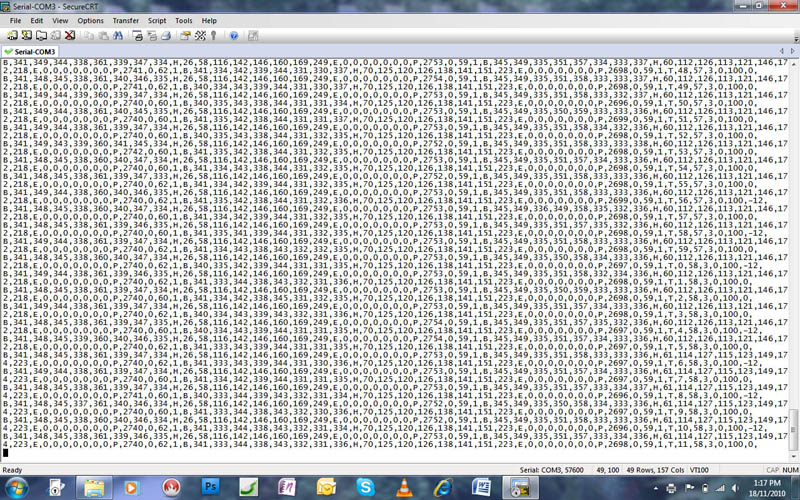Screen dimensions: 800x500
Task: Open the Options menu
Action: pos(90,20)
